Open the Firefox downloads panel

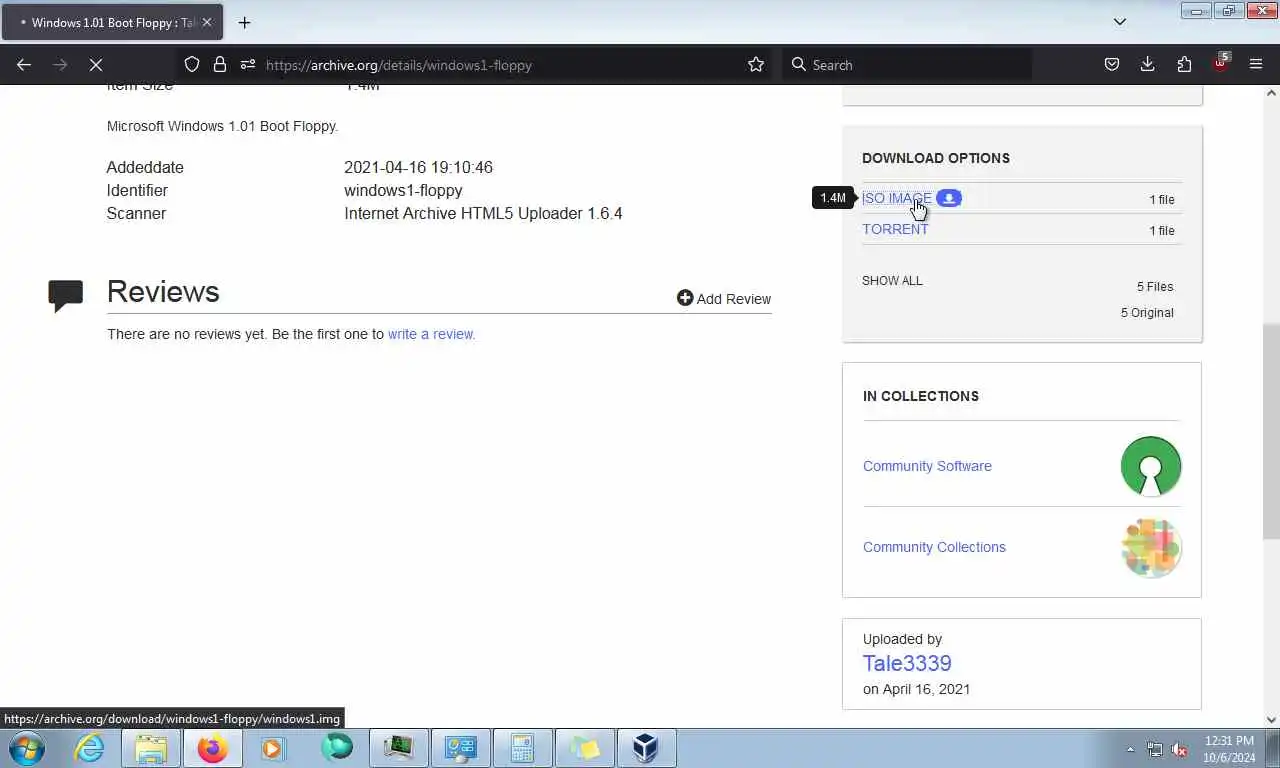pos(1148,65)
